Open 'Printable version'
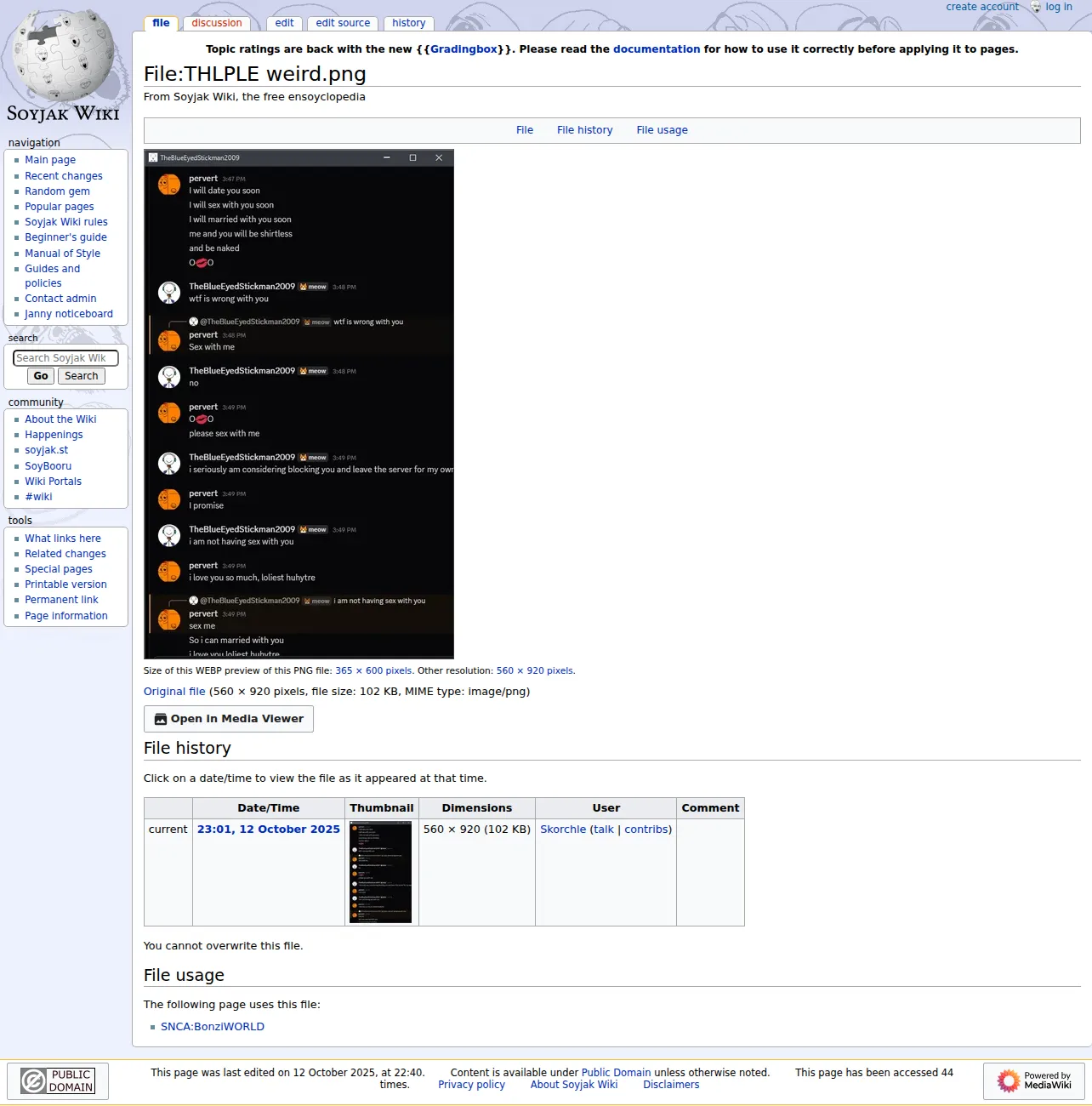 point(65,584)
